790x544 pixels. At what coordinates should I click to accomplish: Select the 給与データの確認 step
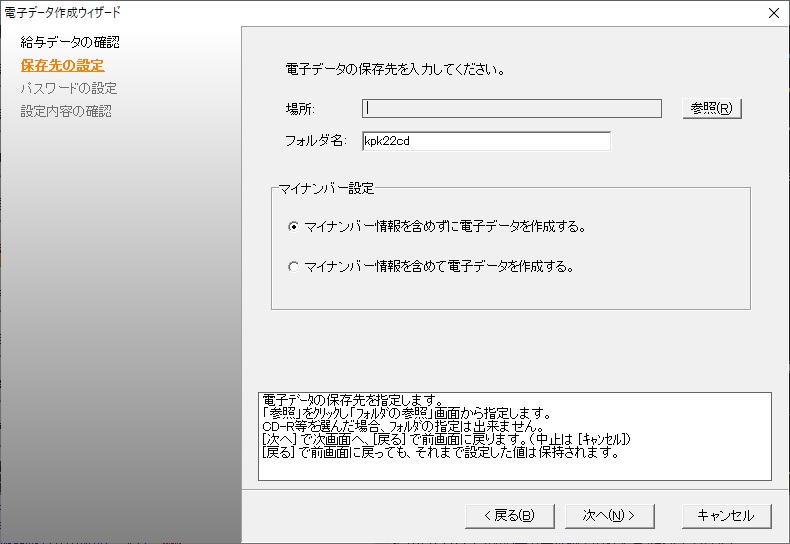(70, 42)
